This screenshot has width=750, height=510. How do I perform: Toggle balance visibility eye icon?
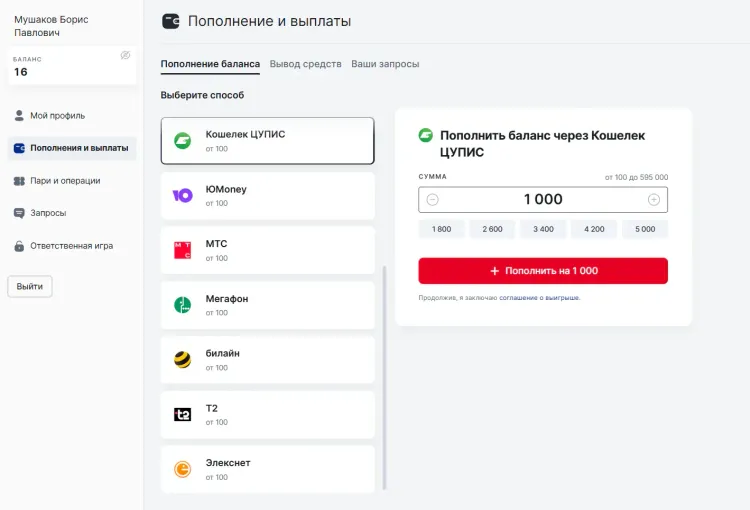[125, 55]
